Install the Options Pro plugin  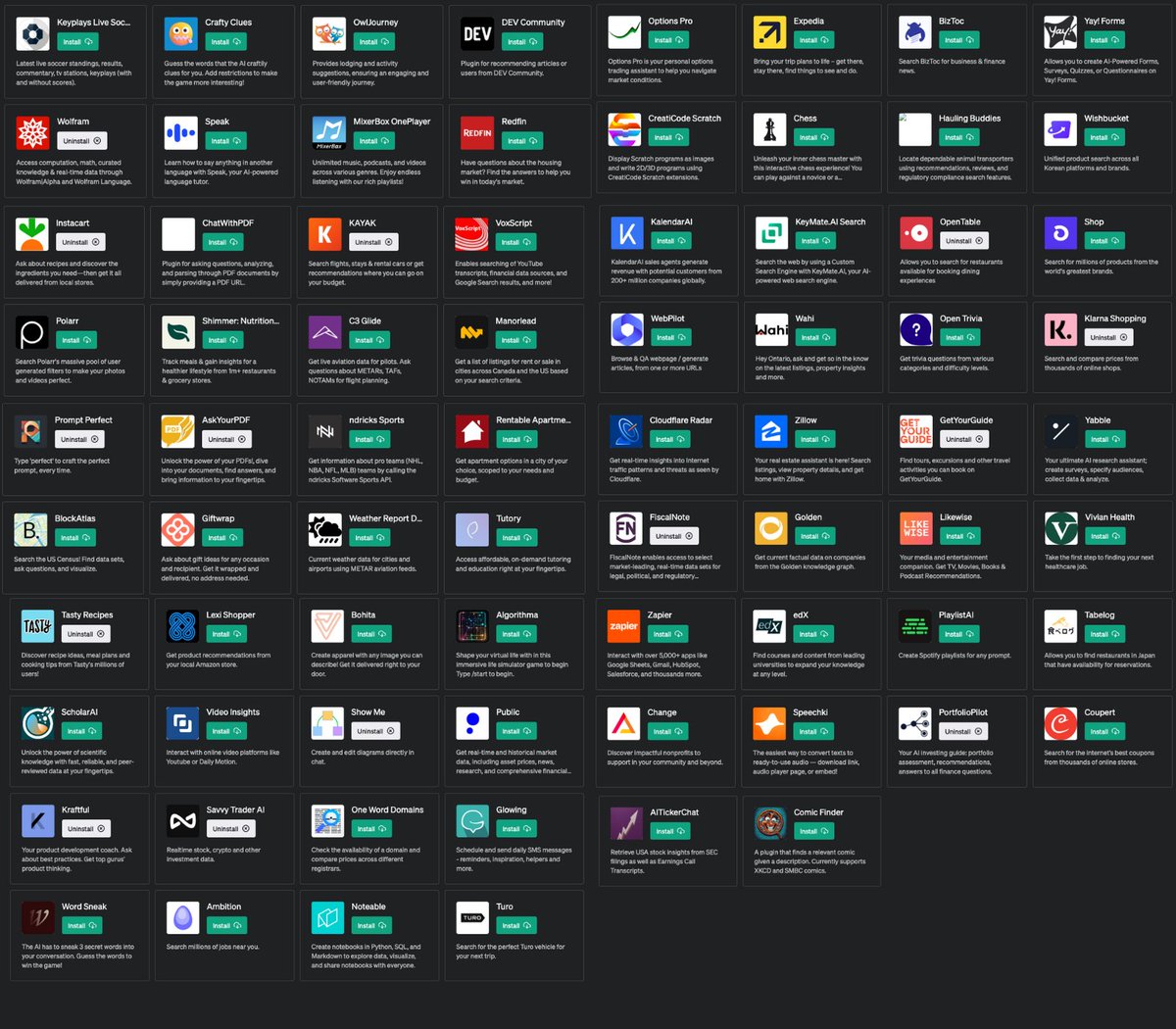[668, 40]
